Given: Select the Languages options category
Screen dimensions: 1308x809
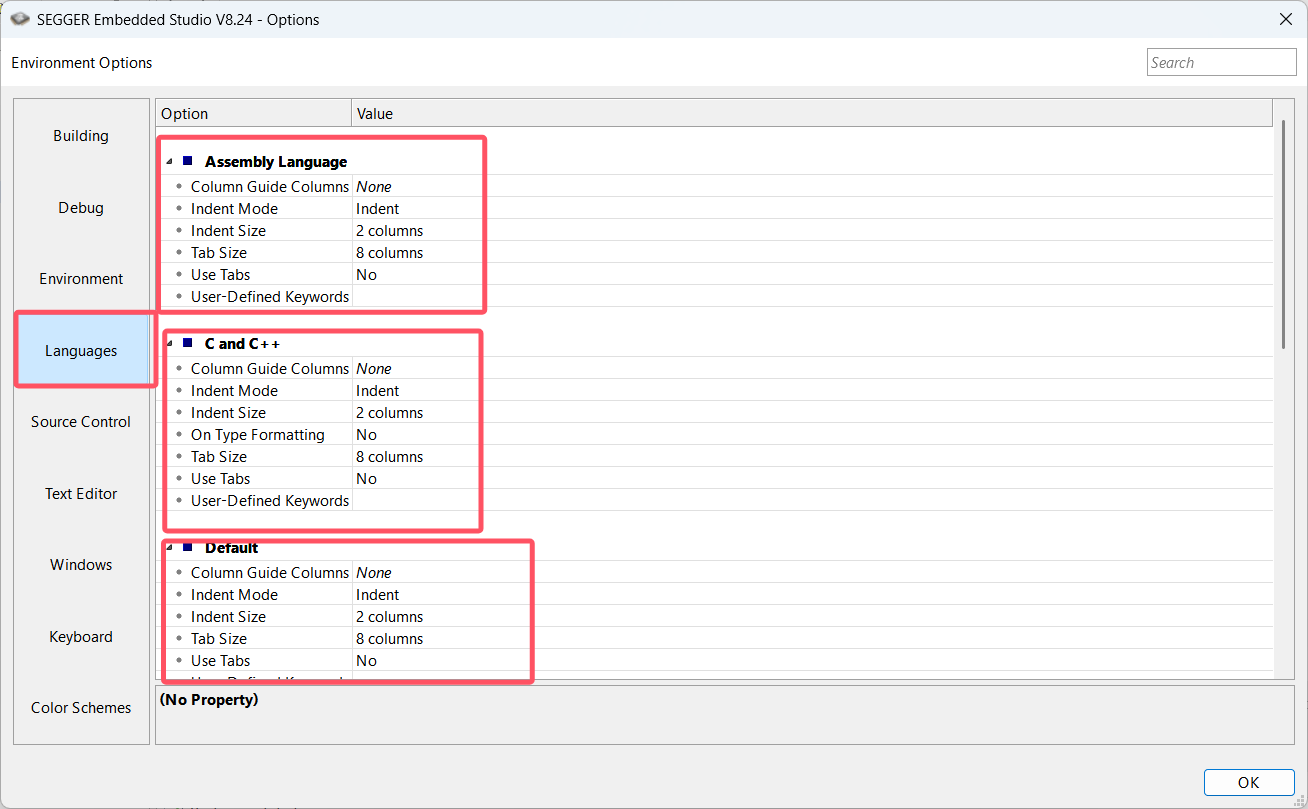Looking at the screenshot, I should point(81,351).
